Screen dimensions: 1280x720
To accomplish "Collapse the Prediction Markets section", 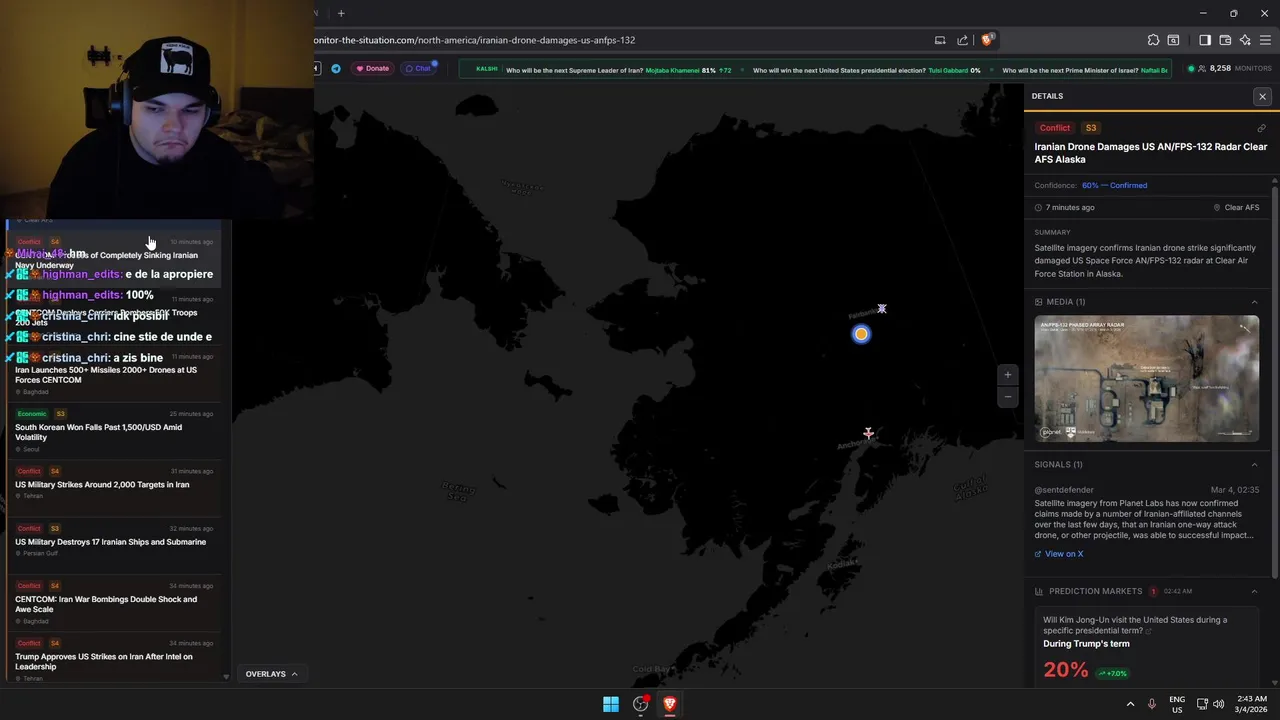I will click(x=1254, y=591).
